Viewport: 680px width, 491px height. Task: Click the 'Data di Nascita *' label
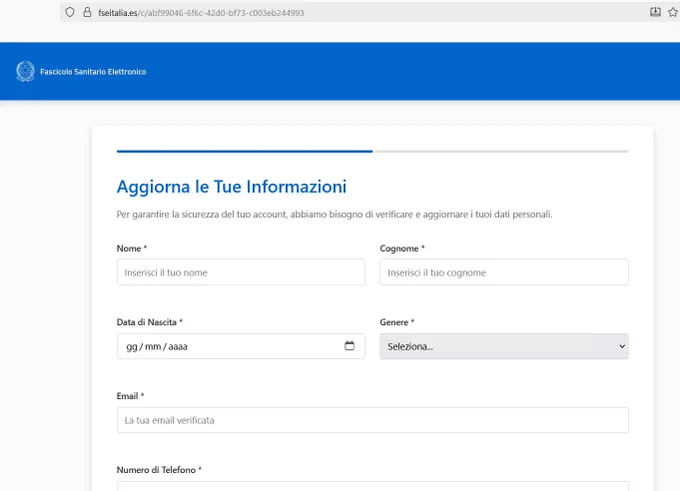150,322
